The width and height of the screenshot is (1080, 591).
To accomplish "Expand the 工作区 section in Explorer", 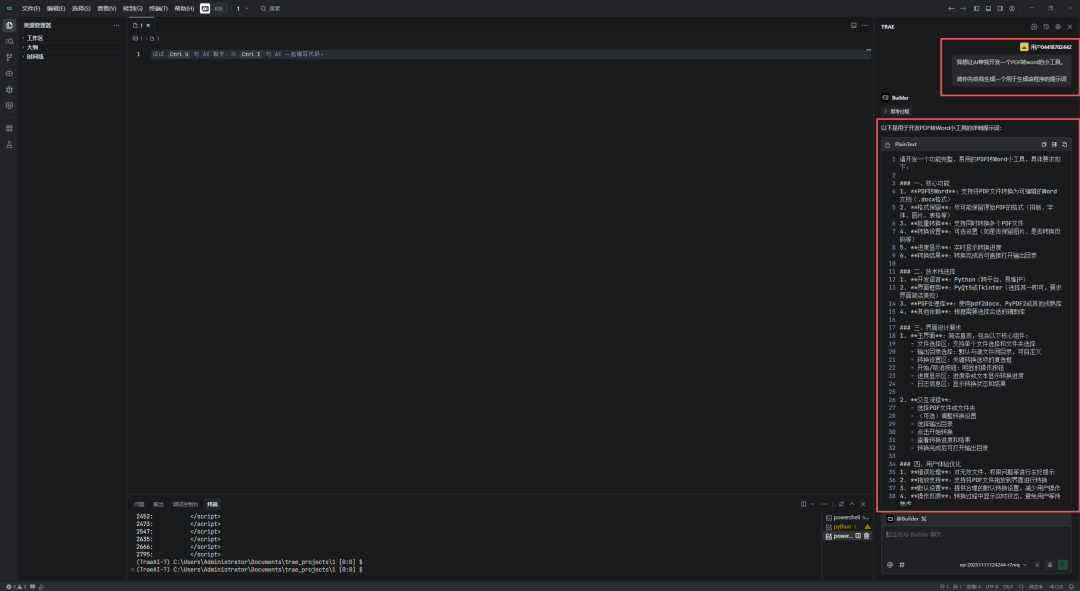I will click(x=34, y=38).
